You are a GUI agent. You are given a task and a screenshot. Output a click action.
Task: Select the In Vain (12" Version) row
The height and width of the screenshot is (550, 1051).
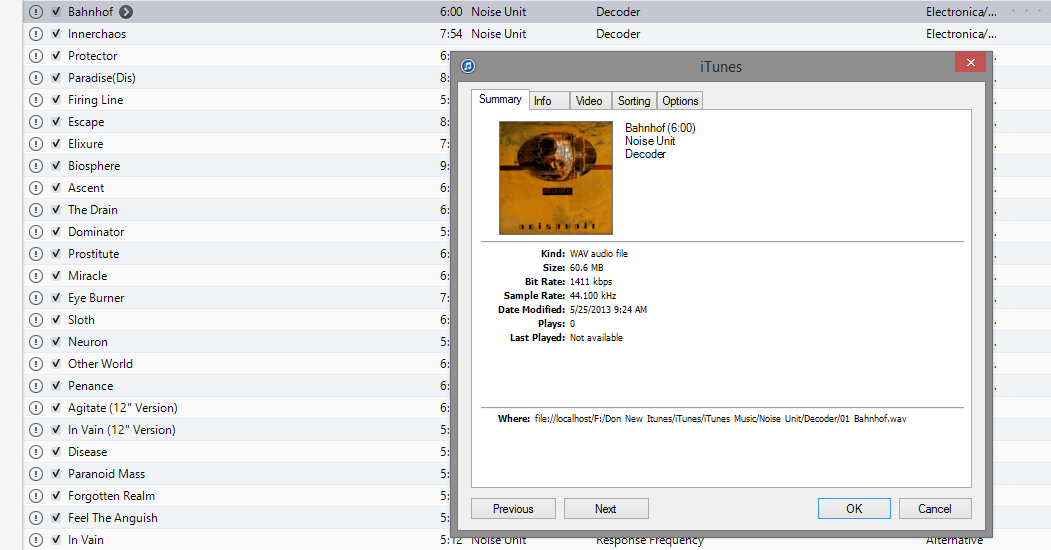point(236,430)
